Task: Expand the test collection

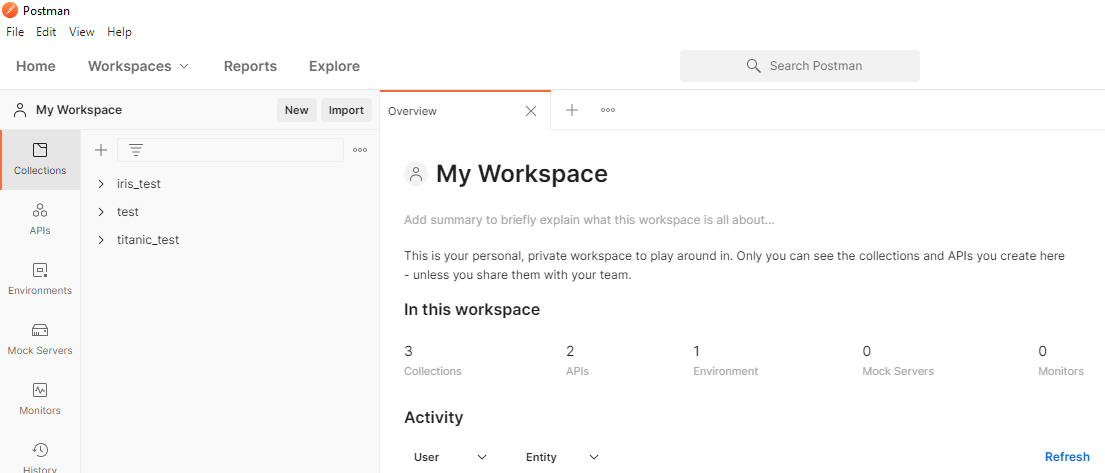Action: click(101, 211)
